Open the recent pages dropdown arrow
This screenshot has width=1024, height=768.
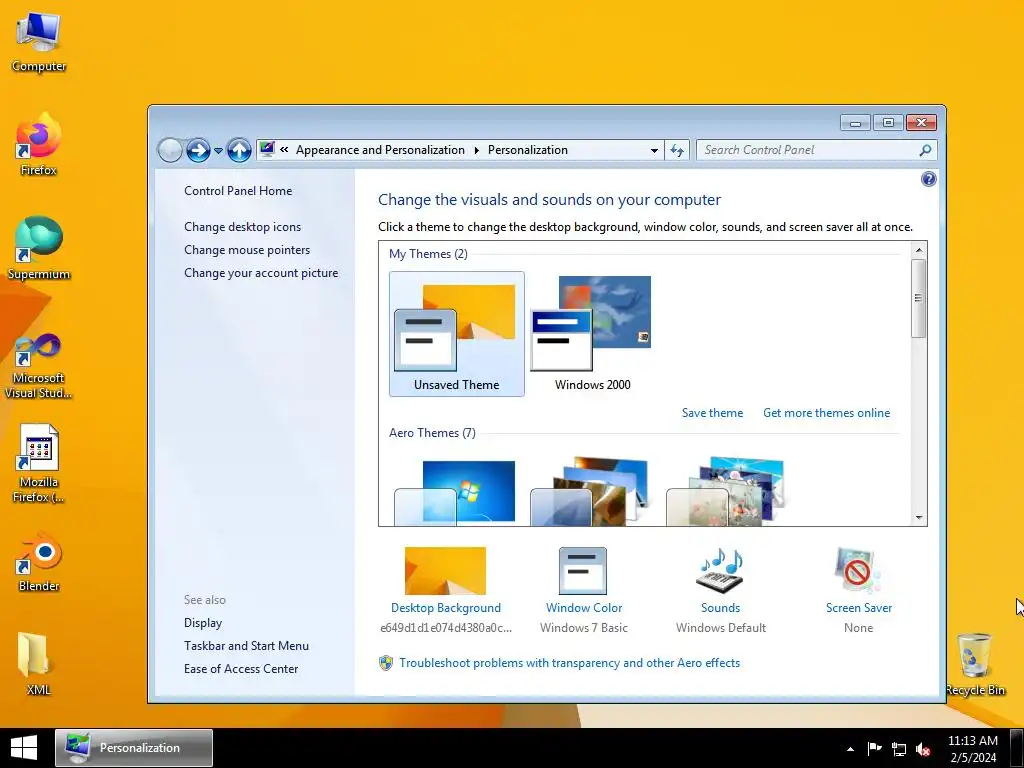click(218, 151)
